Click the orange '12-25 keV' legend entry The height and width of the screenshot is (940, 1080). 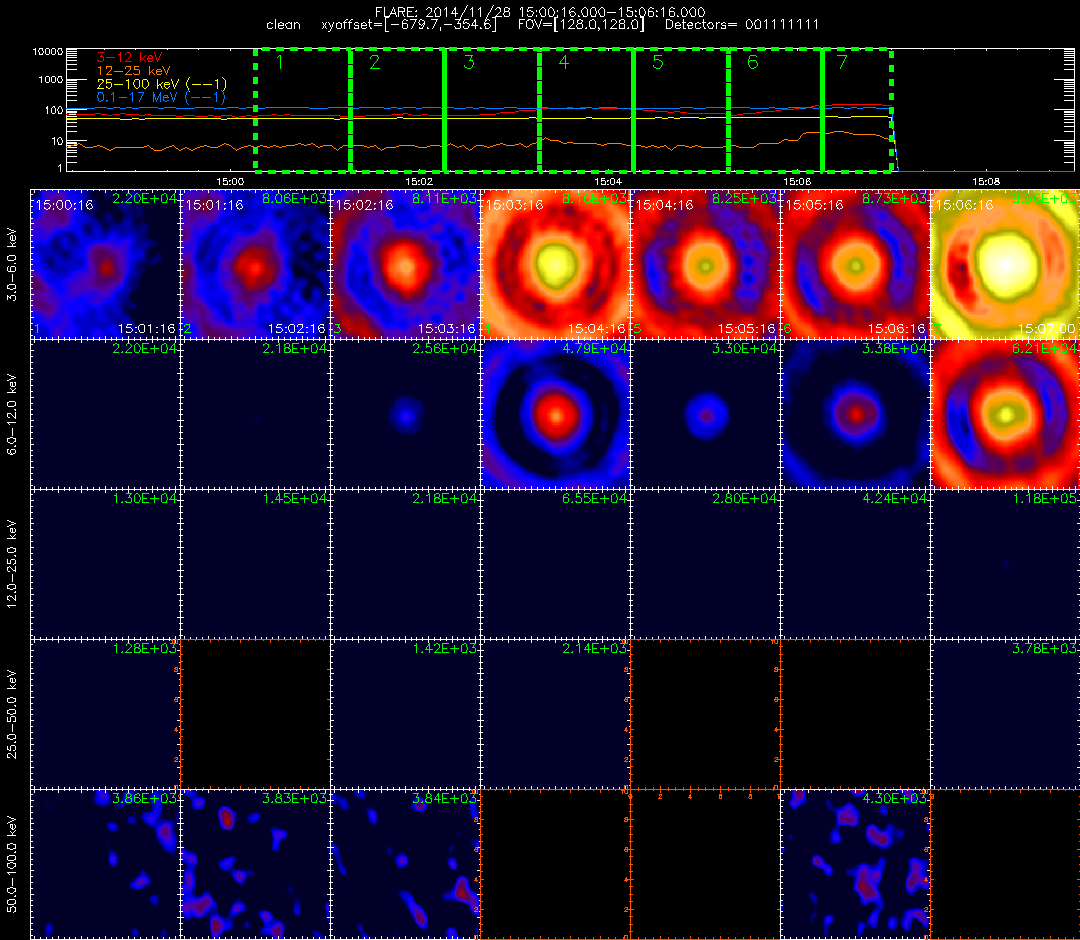[133, 70]
